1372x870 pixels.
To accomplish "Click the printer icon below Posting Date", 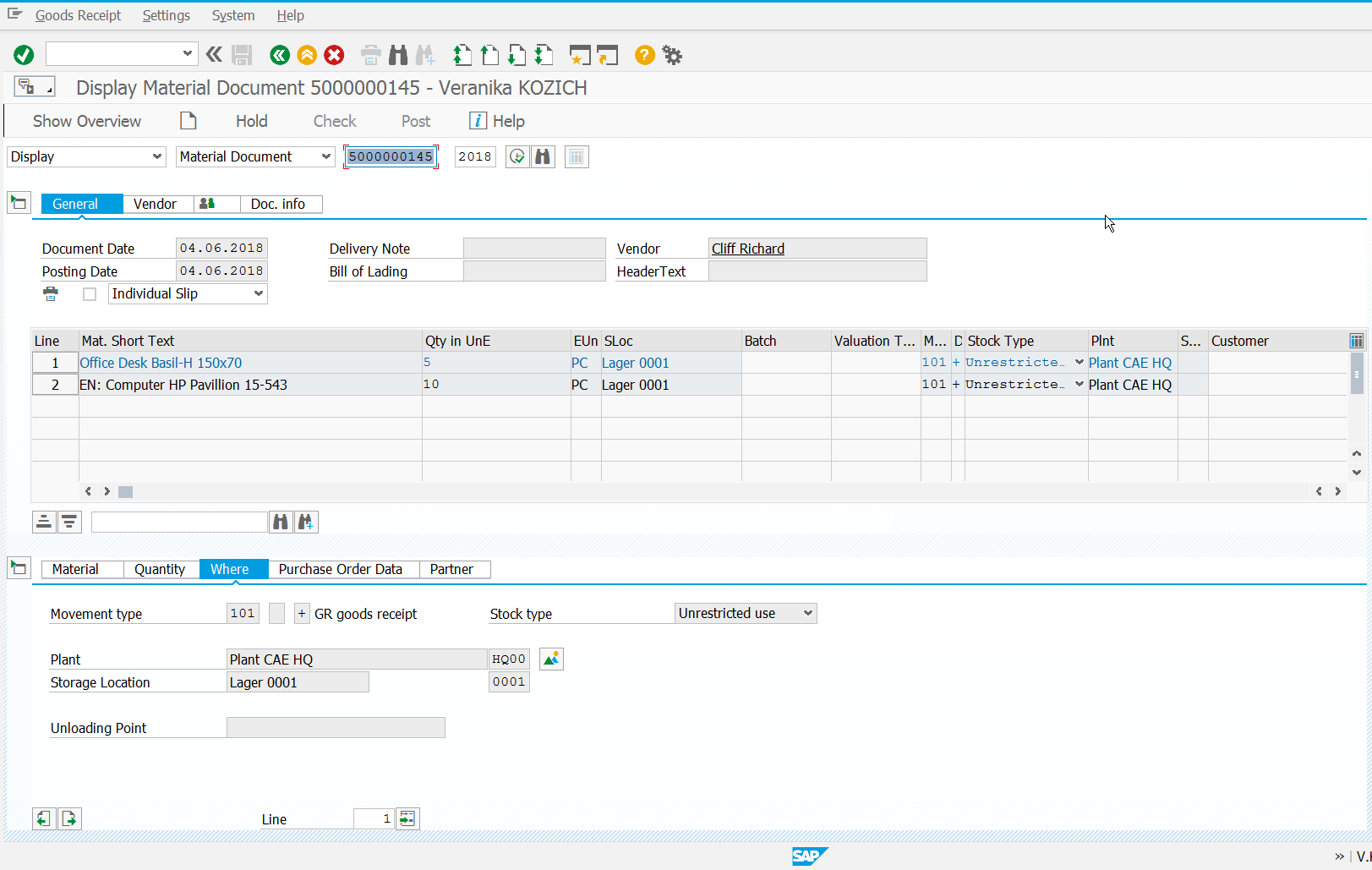I will coord(51,293).
